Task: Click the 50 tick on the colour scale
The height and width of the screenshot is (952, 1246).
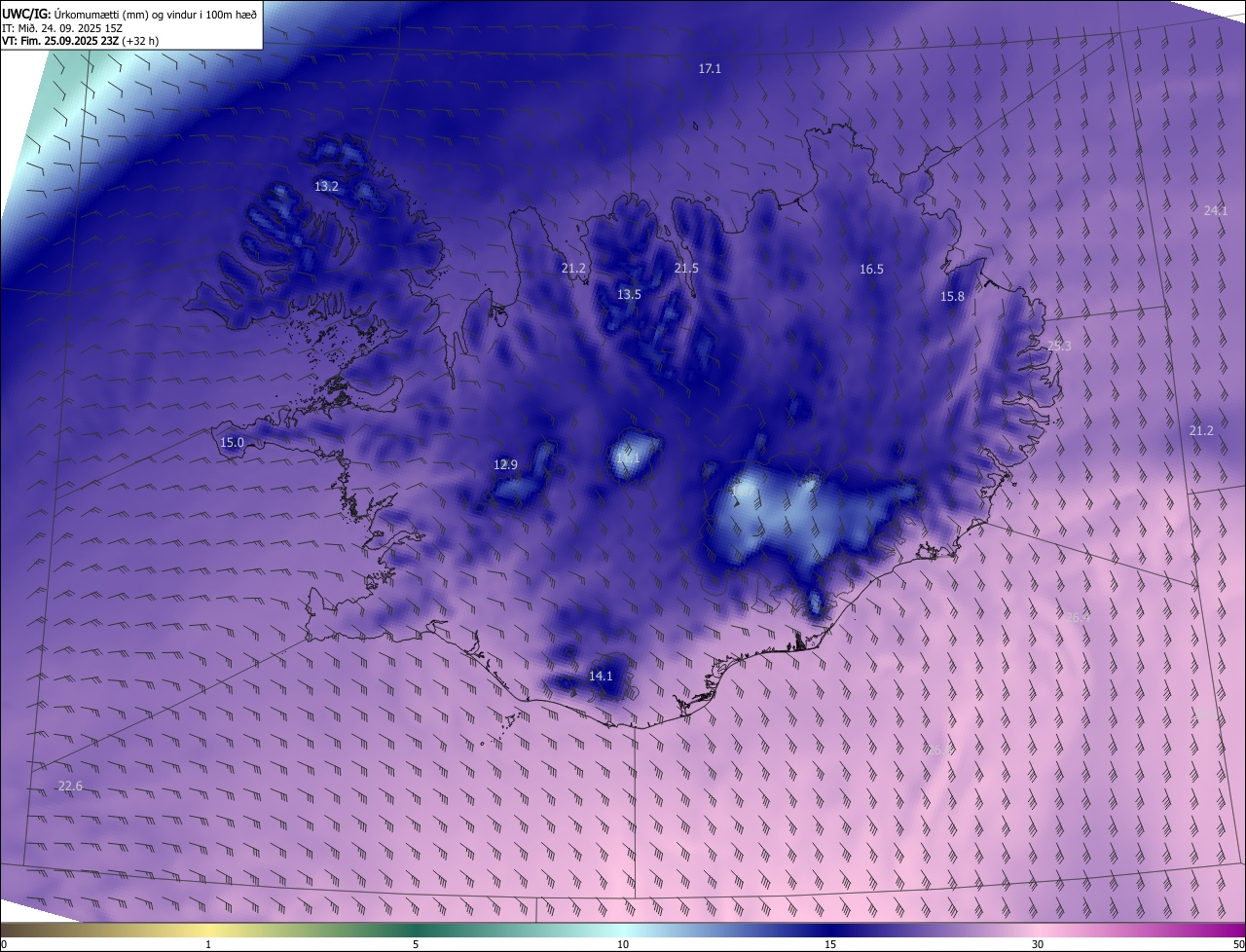Action: tap(1238, 944)
